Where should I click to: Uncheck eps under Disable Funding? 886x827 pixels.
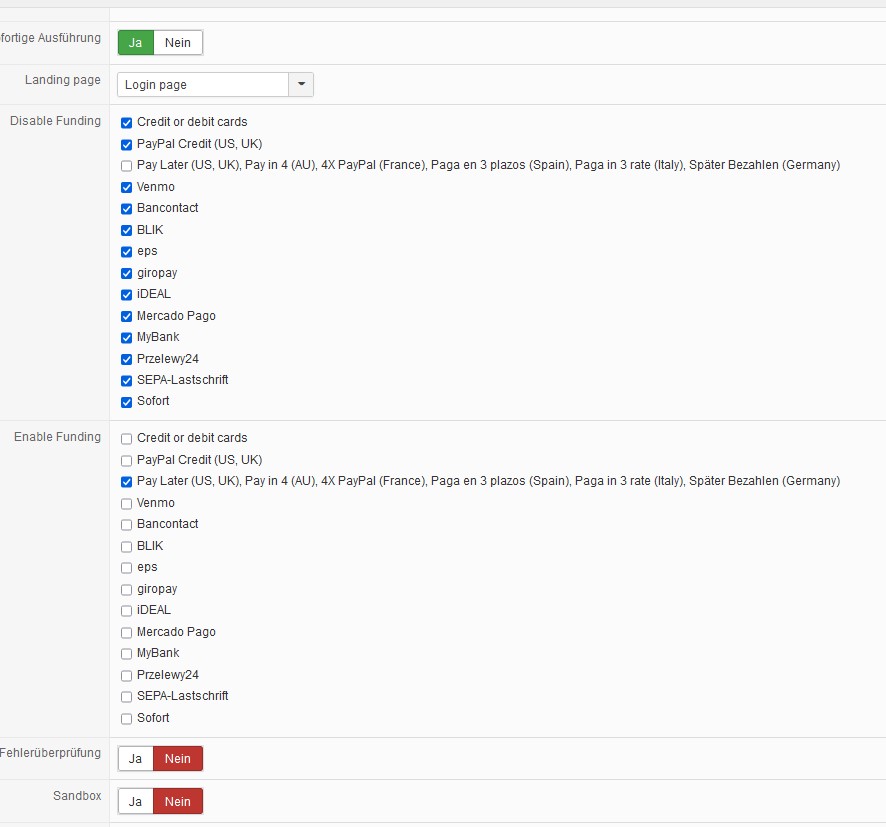click(x=127, y=252)
